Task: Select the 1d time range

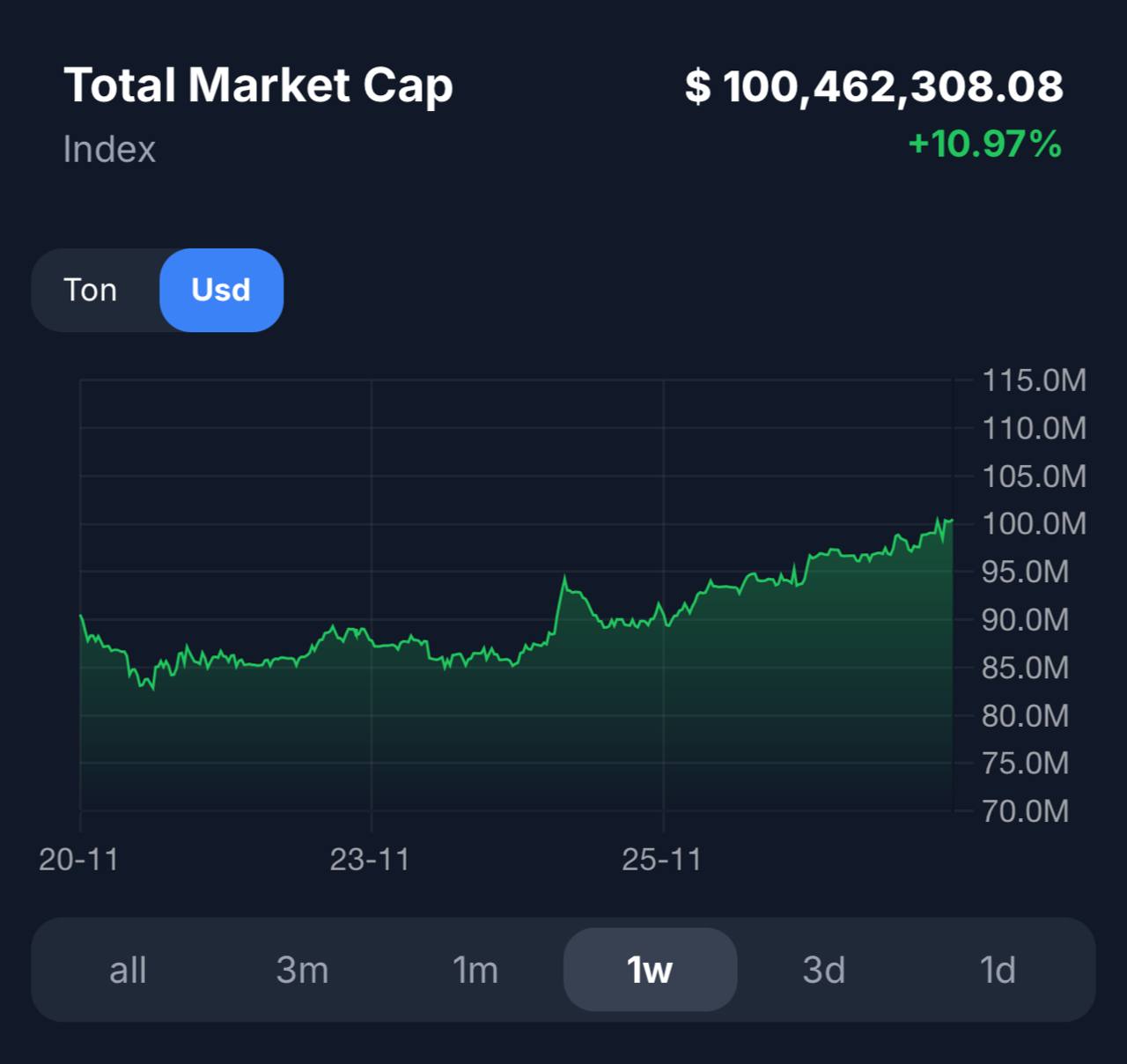Action: point(998,970)
